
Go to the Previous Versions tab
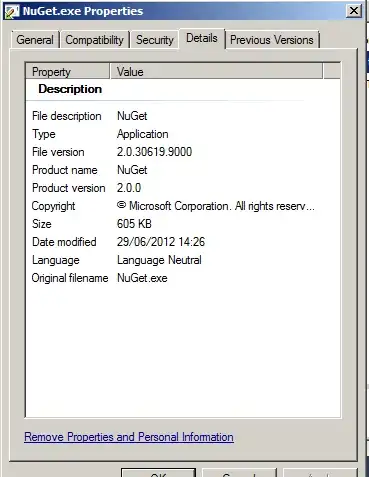(x=272, y=40)
